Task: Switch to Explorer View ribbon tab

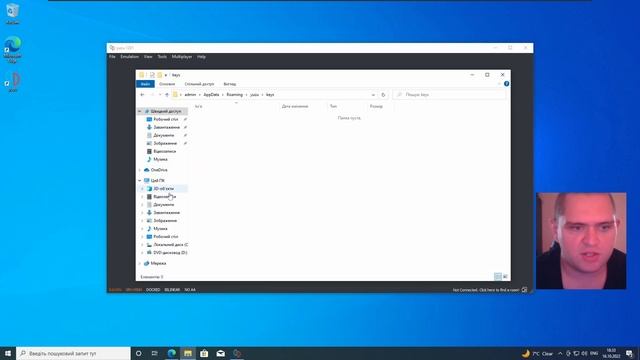Action: click(230, 84)
